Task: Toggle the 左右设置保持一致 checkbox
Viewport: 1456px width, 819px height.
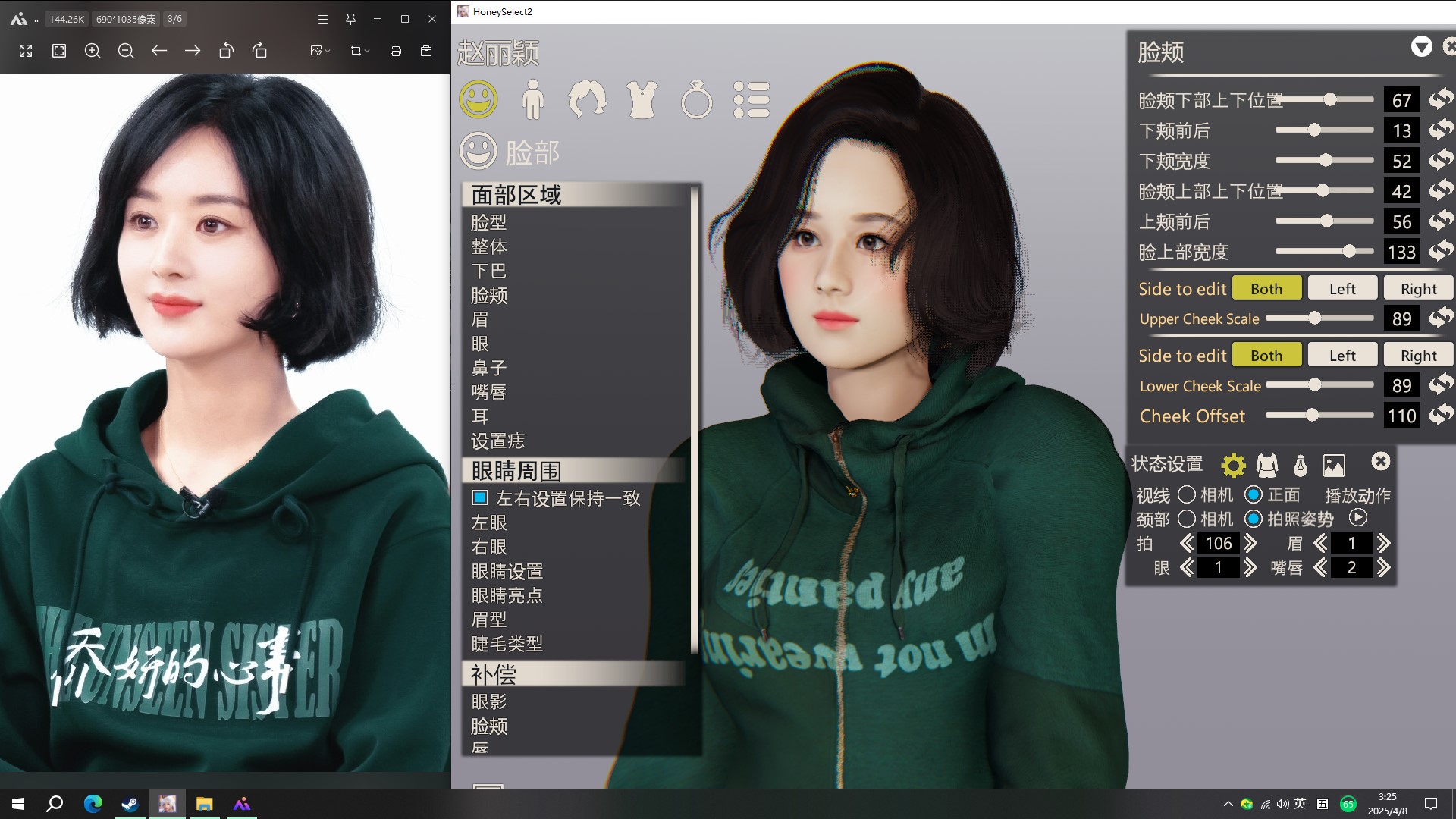Action: pos(479,498)
